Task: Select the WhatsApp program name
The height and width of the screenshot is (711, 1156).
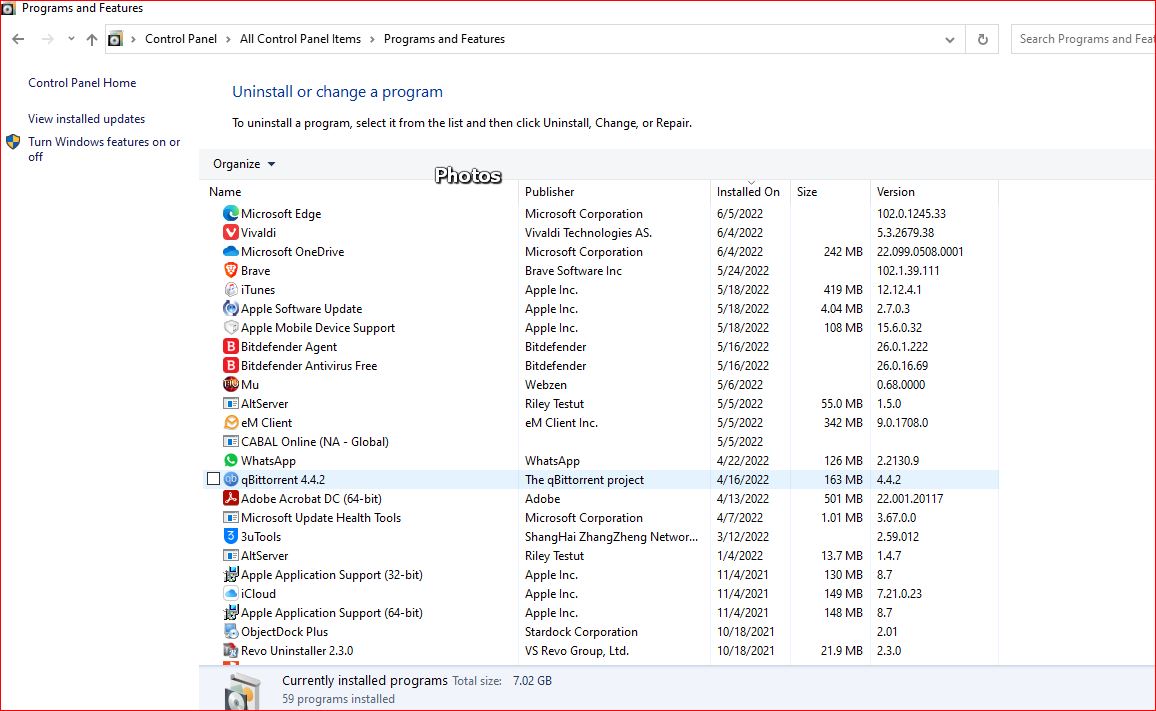Action: click(268, 461)
